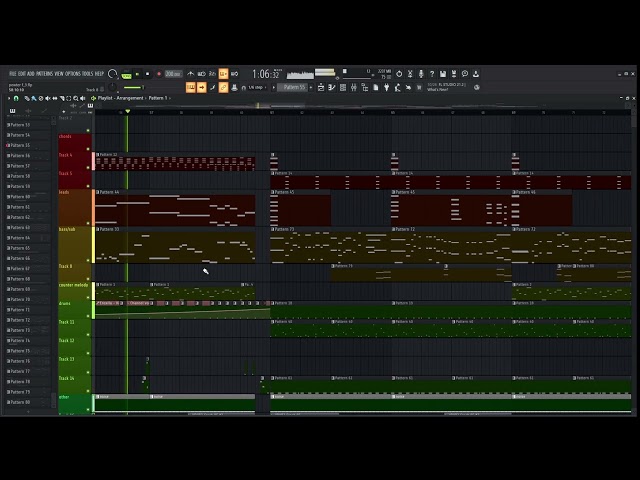Screen dimensions: 640x480
Task: Click the yellow playhead marker on timeline
Action: [128, 111]
